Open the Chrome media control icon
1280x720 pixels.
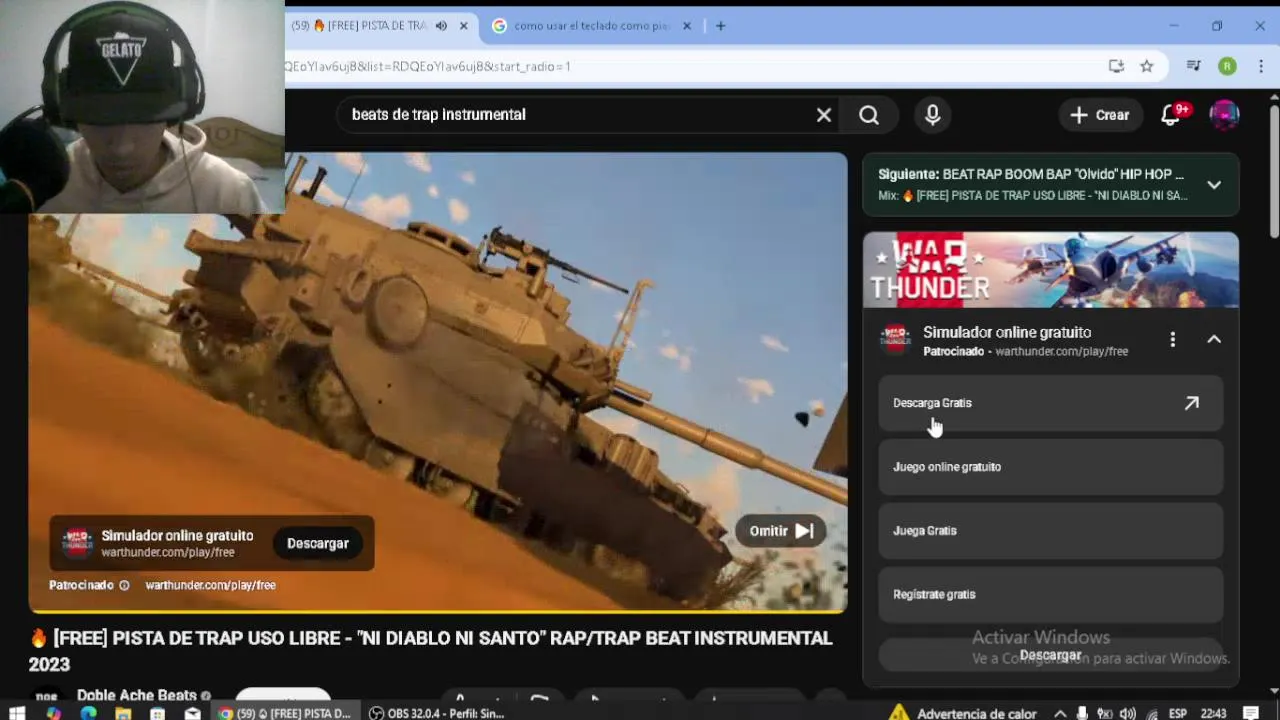pyautogui.click(x=1193, y=66)
